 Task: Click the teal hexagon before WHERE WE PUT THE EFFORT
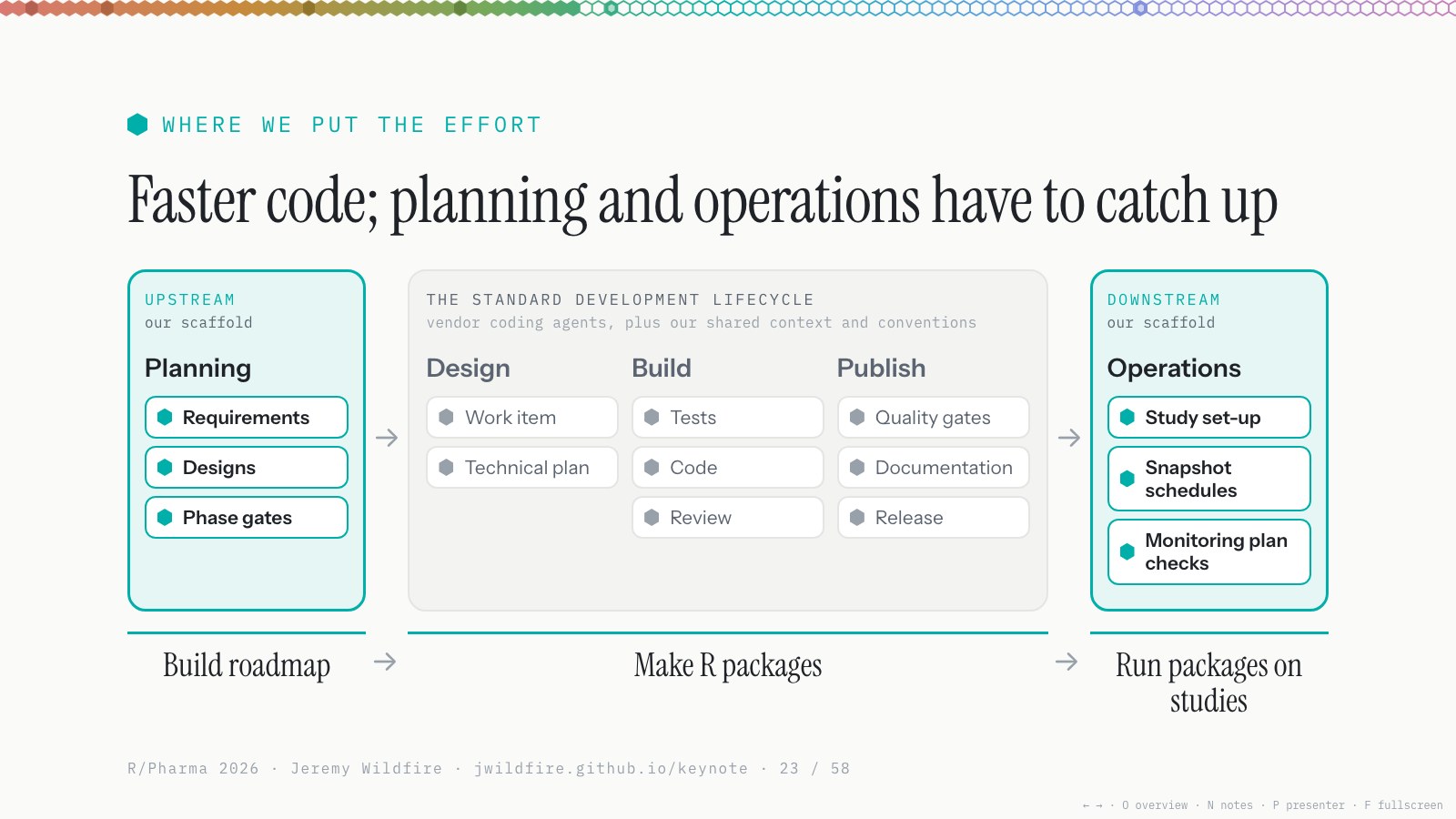(137, 125)
